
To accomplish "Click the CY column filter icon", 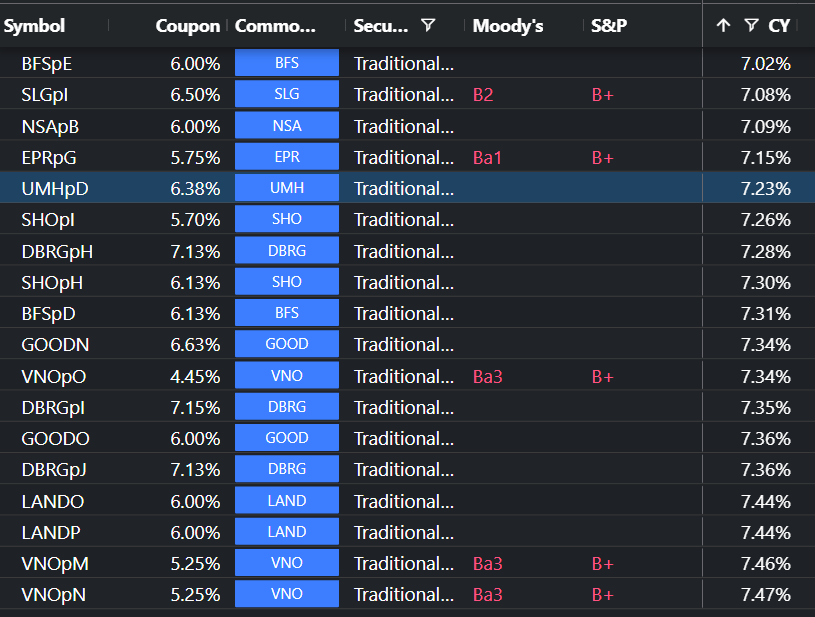I will [x=751, y=25].
